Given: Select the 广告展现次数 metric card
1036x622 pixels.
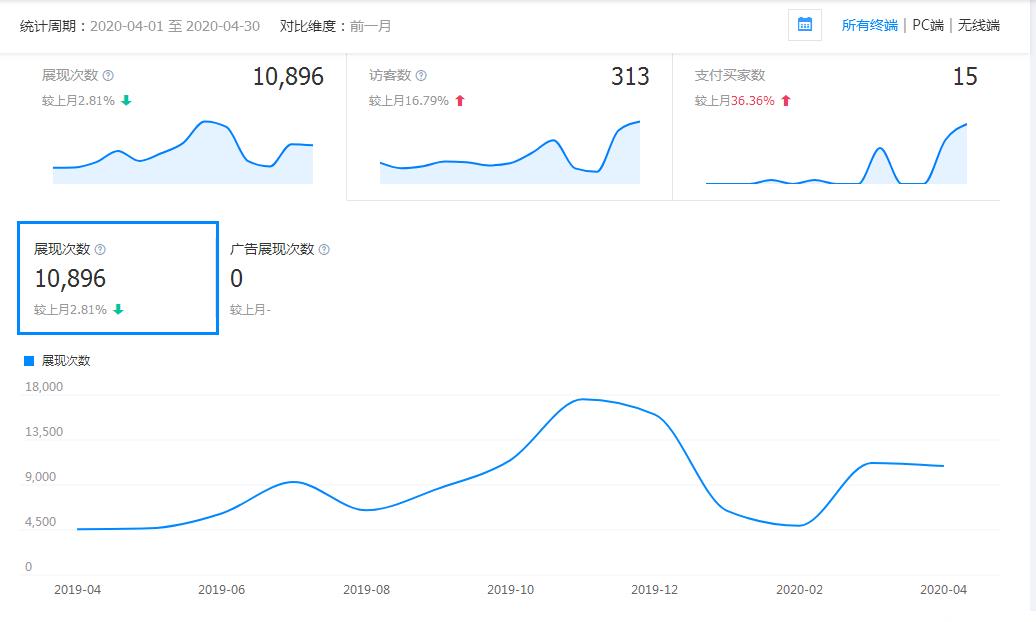Looking at the screenshot, I should pyautogui.click(x=280, y=277).
